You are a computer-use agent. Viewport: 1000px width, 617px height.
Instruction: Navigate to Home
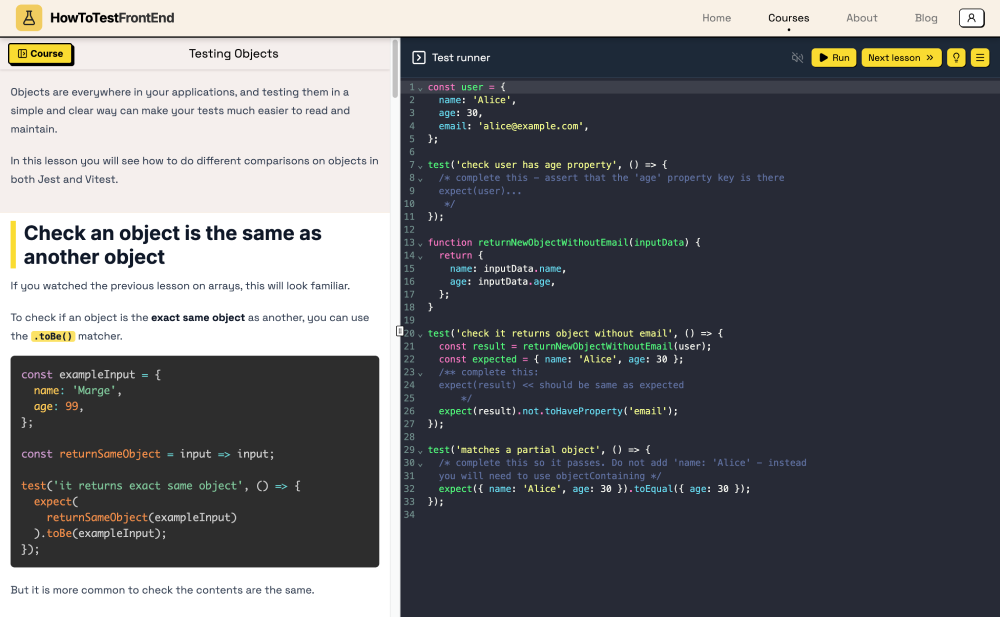(x=716, y=18)
